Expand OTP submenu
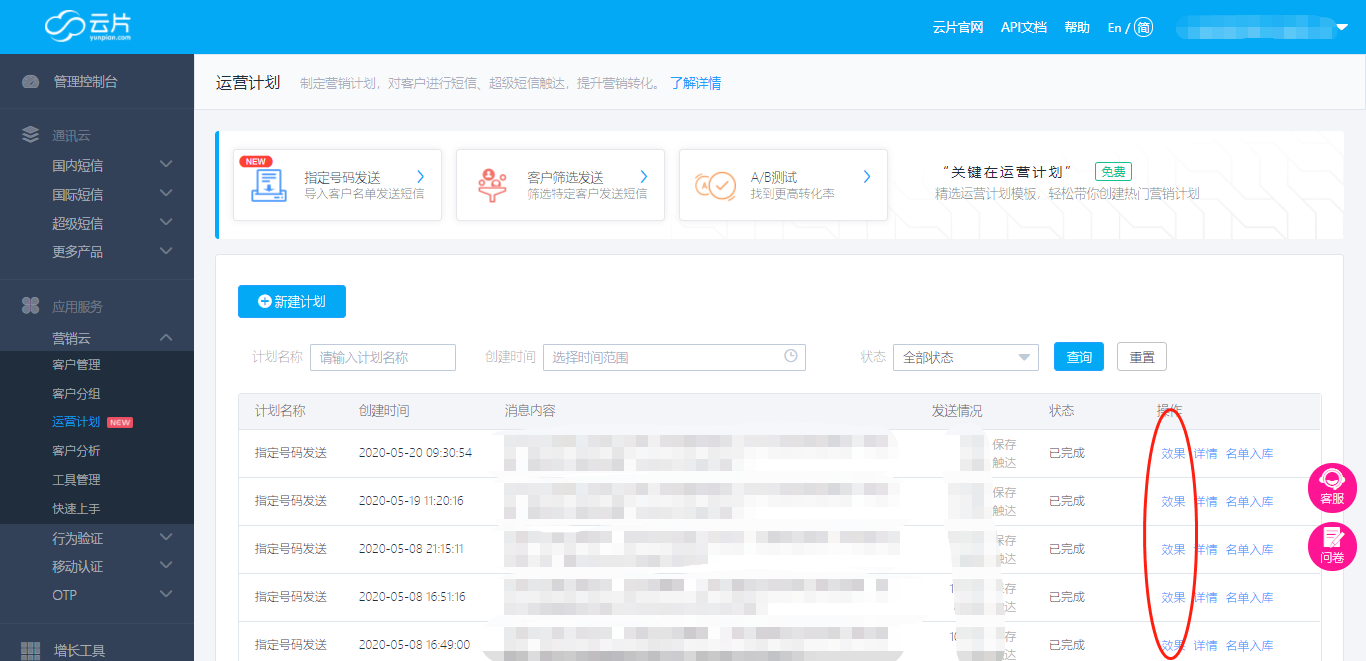1366x661 pixels. click(x=166, y=595)
